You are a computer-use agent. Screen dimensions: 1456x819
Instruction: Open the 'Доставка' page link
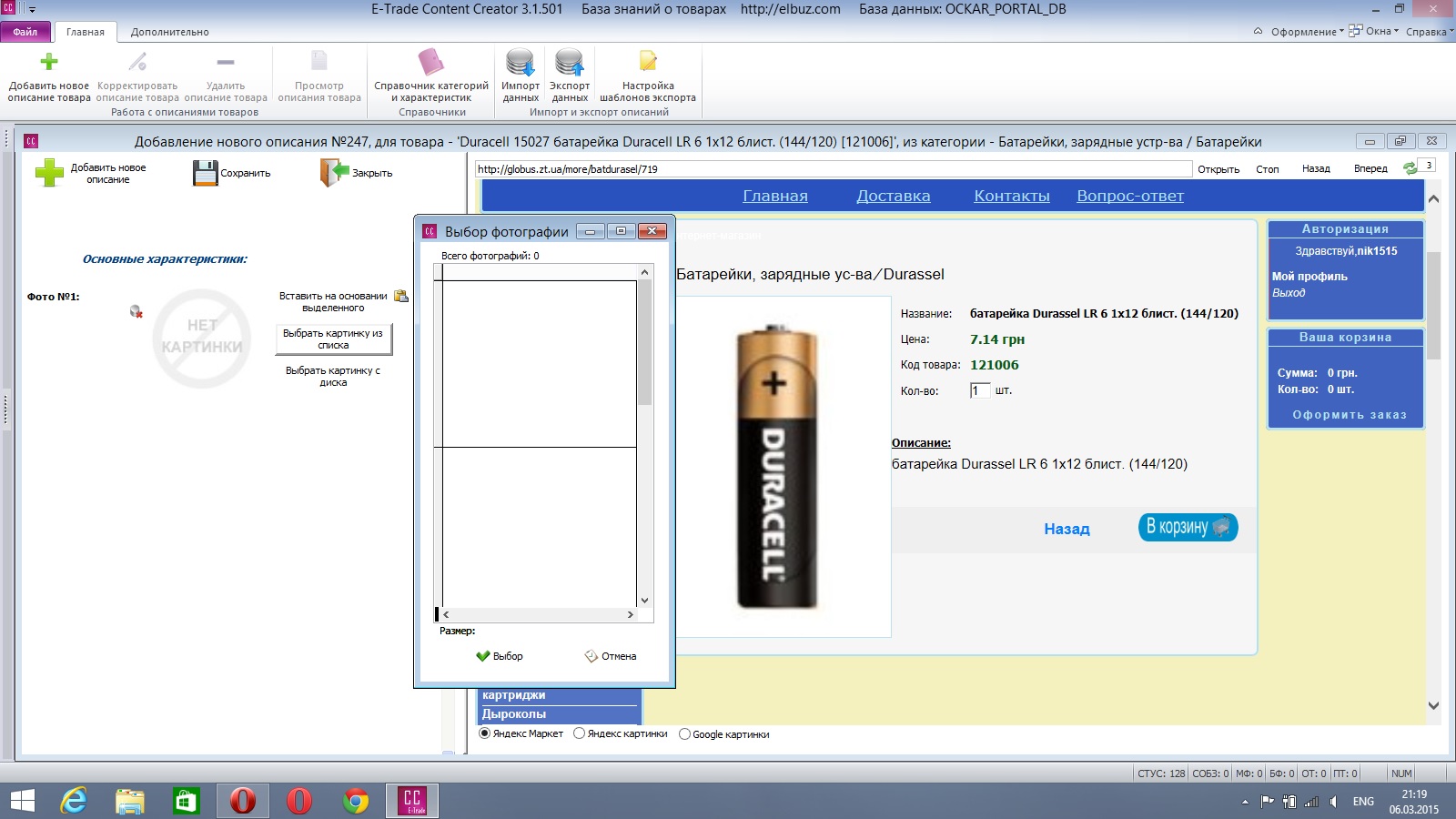click(x=894, y=196)
